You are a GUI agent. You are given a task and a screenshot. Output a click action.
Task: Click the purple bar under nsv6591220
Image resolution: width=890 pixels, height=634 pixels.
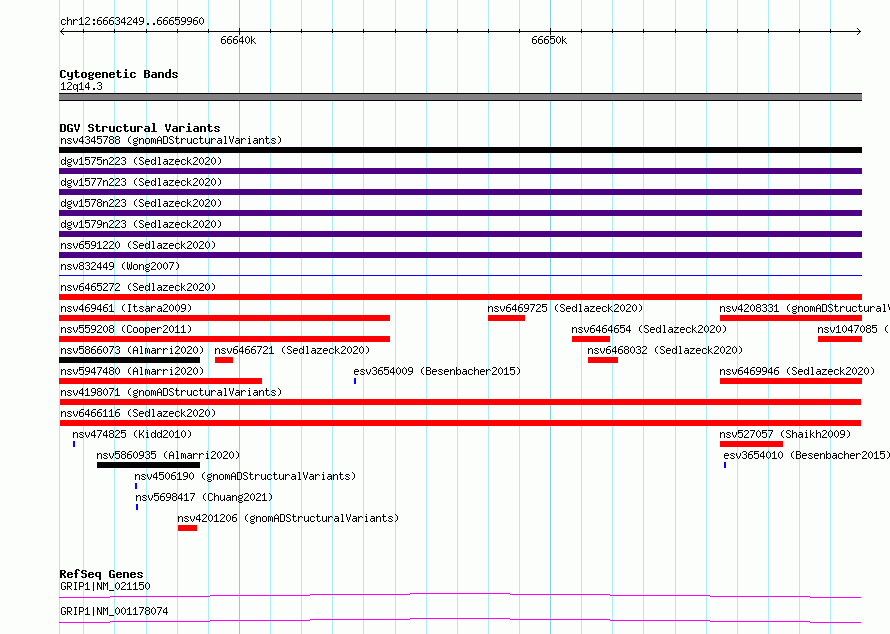click(x=460, y=255)
